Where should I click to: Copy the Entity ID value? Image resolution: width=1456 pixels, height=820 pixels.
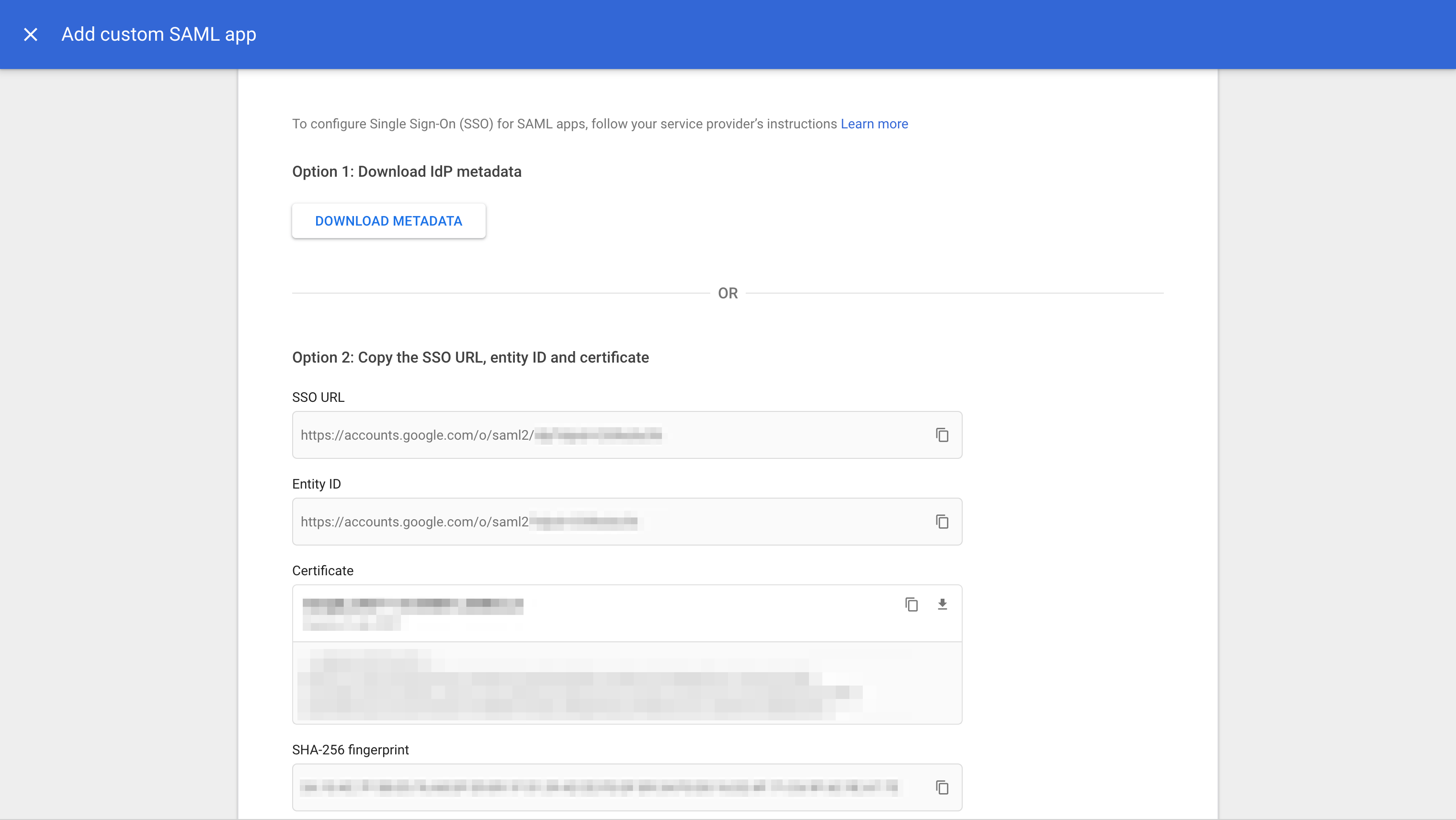click(942, 521)
